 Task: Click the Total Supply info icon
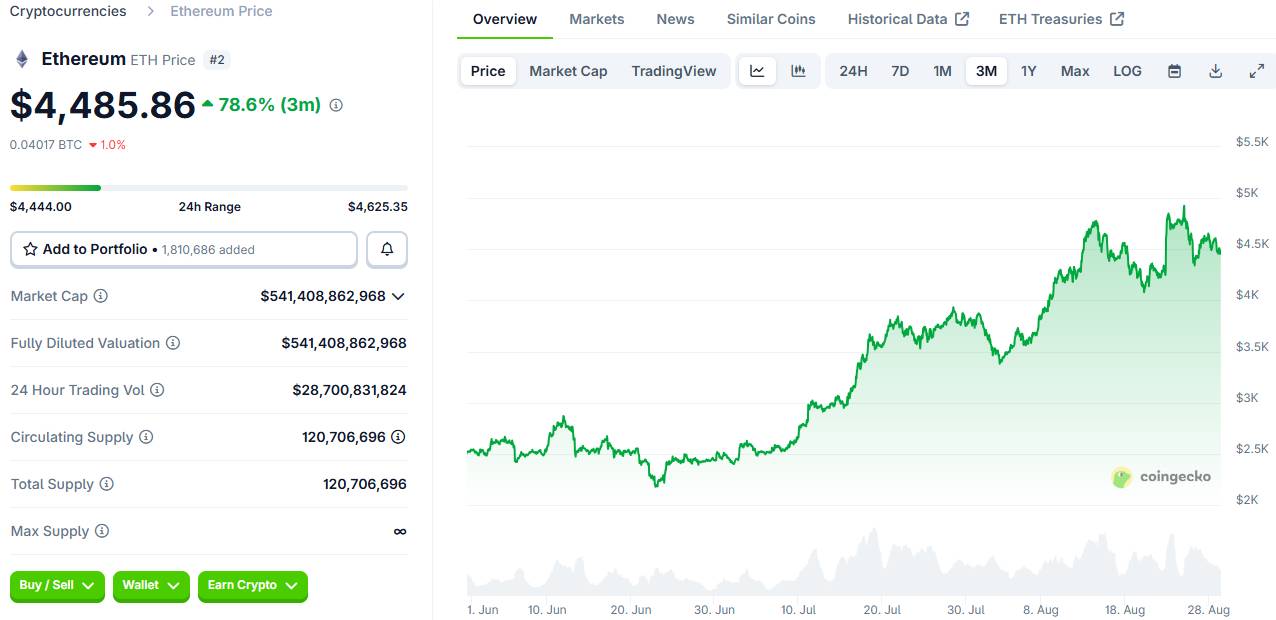[106, 484]
